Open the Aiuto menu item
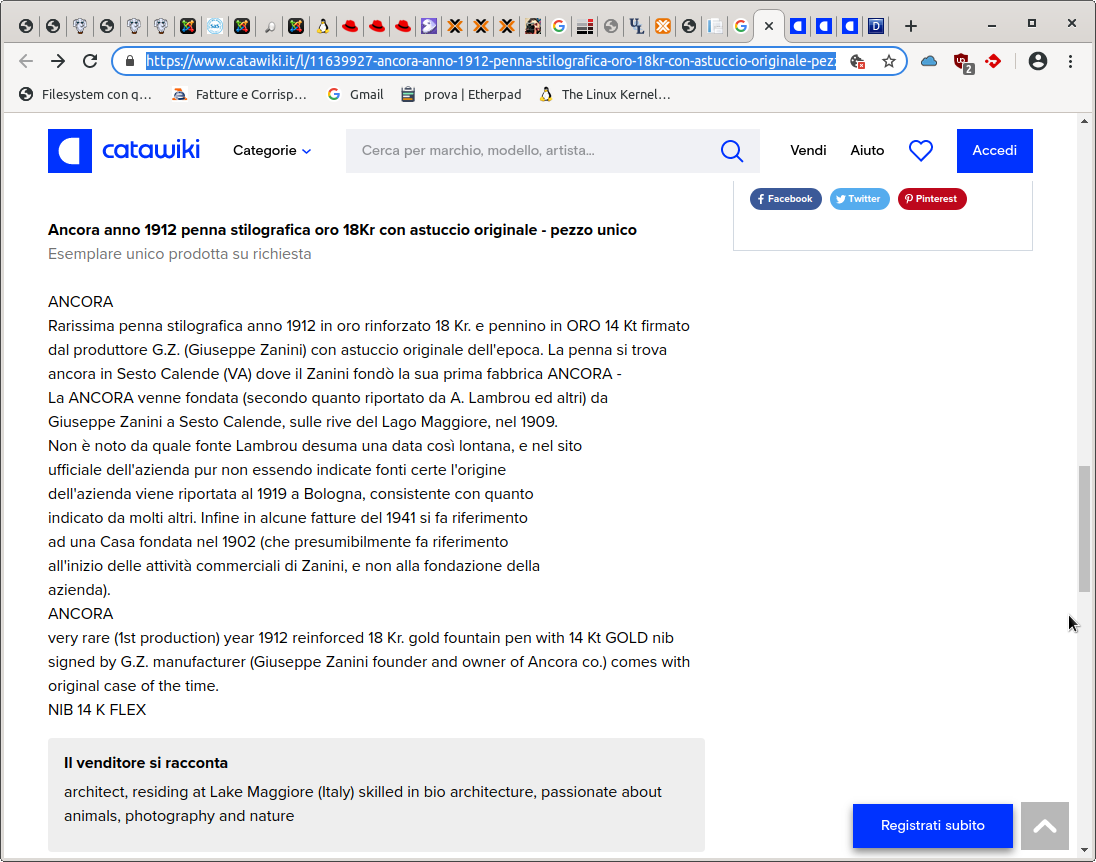This screenshot has height=862, width=1096. [x=867, y=151]
